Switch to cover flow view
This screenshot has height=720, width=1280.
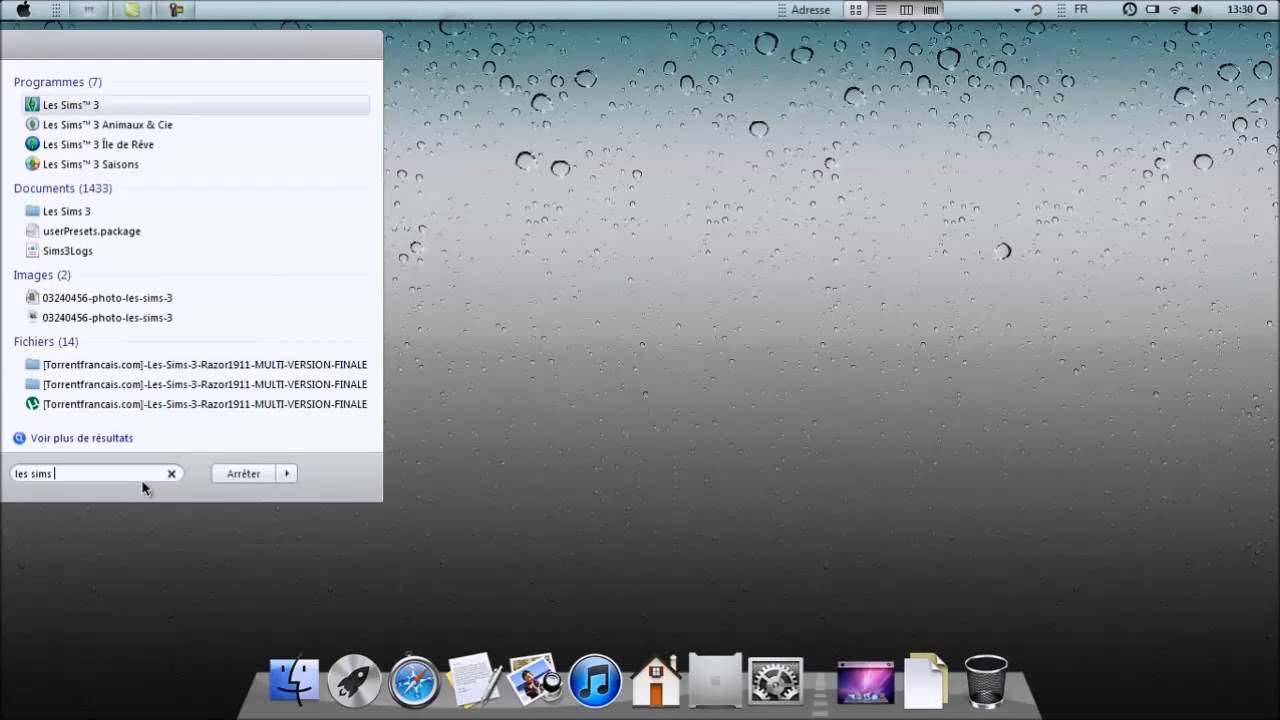[x=932, y=10]
